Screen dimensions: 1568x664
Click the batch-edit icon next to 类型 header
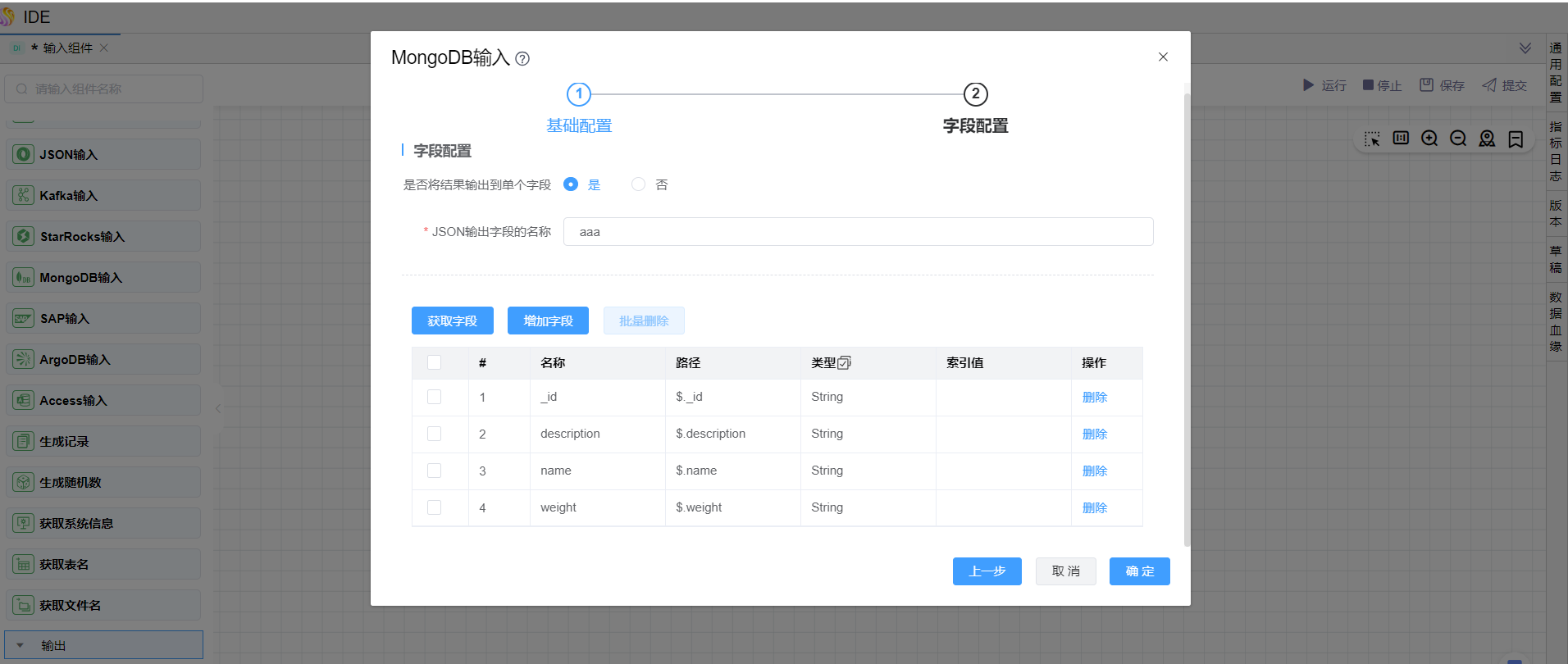(845, 363)
